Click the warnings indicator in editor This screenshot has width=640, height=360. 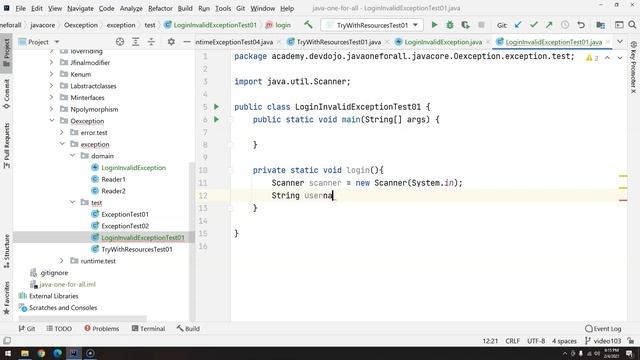tap(592, 58)
